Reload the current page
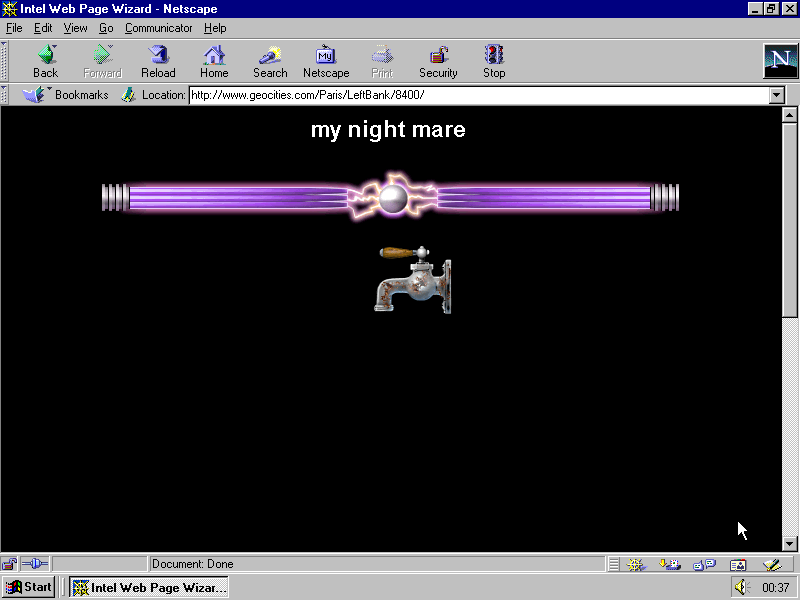The width and height of the screenshot is (800, 600). 158,61
